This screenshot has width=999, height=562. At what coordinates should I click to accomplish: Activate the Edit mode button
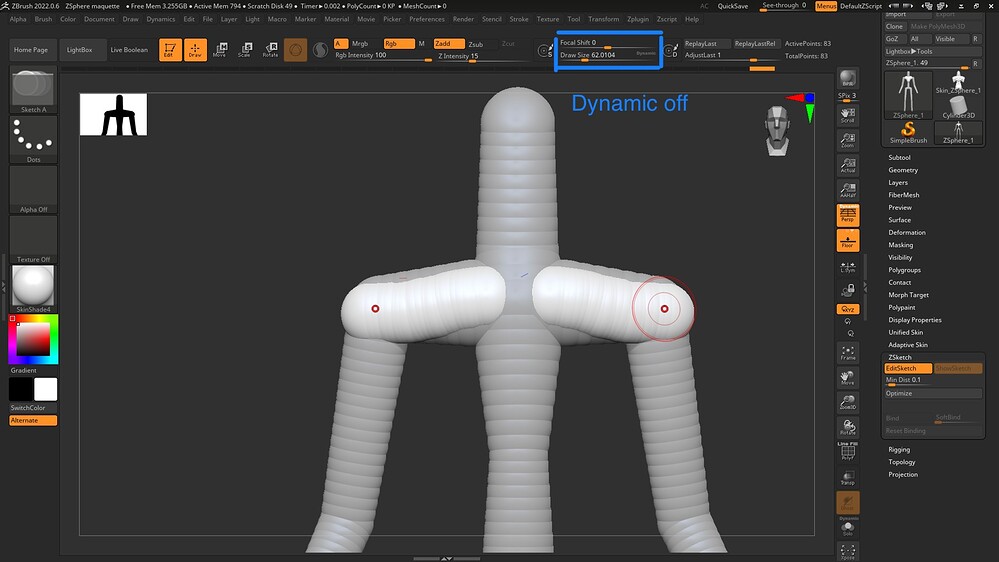170,50
